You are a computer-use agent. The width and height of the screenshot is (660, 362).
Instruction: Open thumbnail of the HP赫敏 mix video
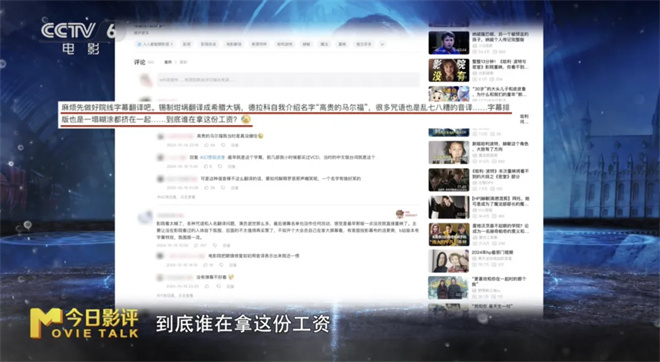click(x=449, y=207)
